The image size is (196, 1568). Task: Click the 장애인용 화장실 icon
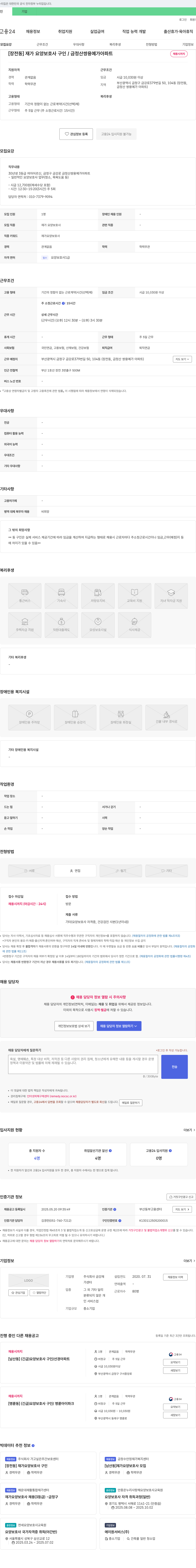pyautogui.click(x=121, y=718)
